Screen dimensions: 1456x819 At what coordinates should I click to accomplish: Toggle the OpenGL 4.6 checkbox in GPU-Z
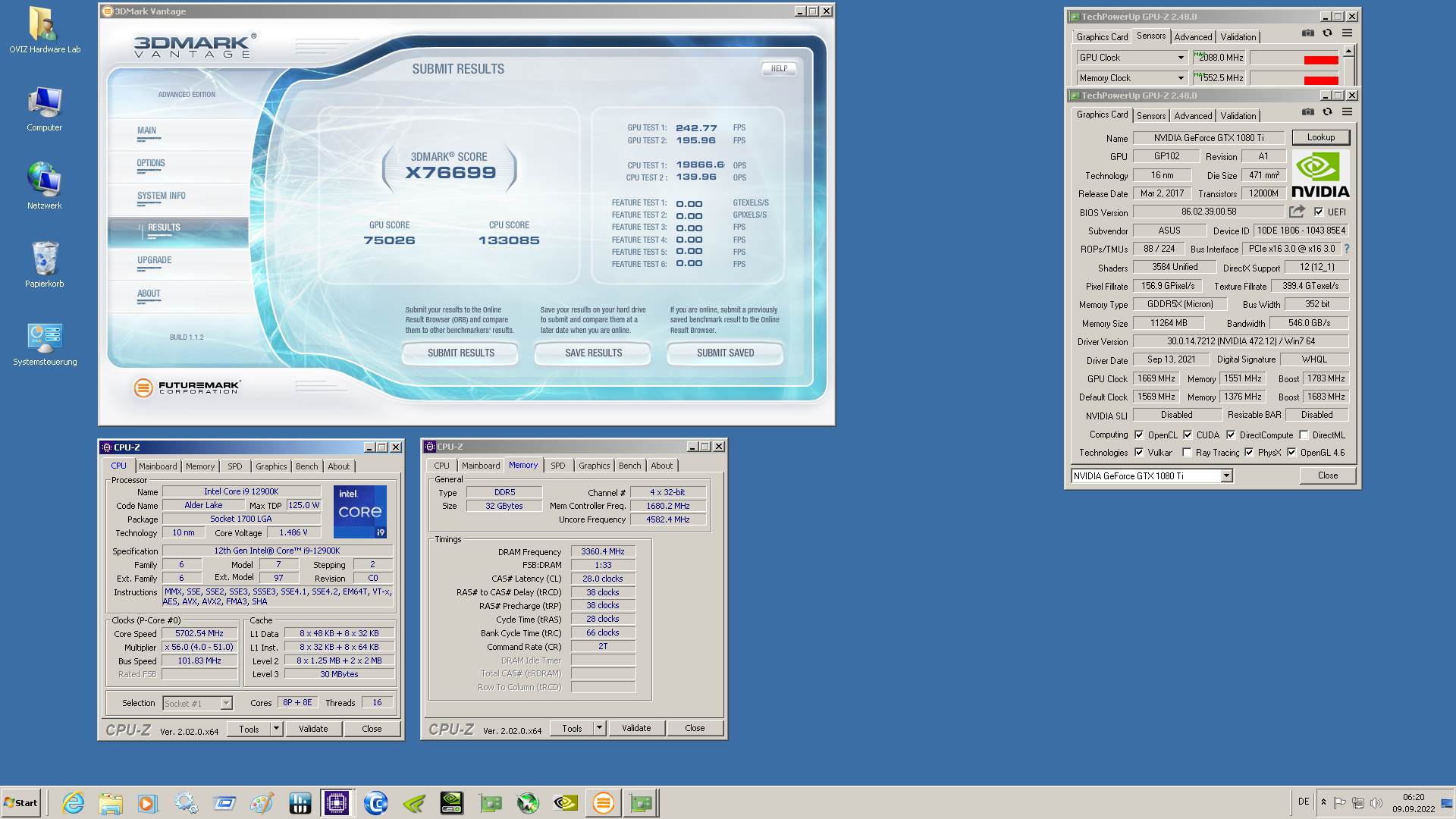[1291, 453]
